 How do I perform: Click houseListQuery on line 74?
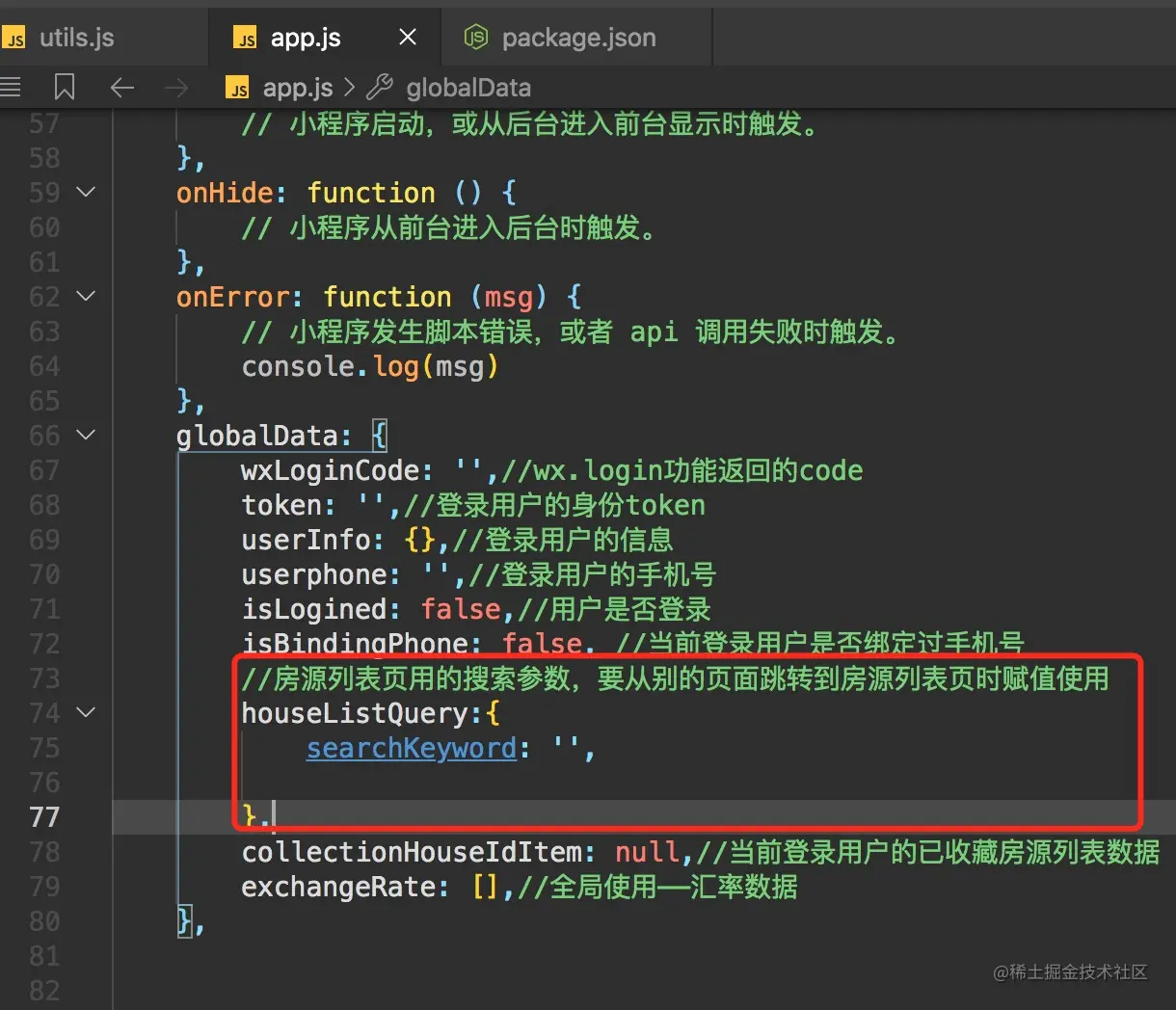pos(354,713)
